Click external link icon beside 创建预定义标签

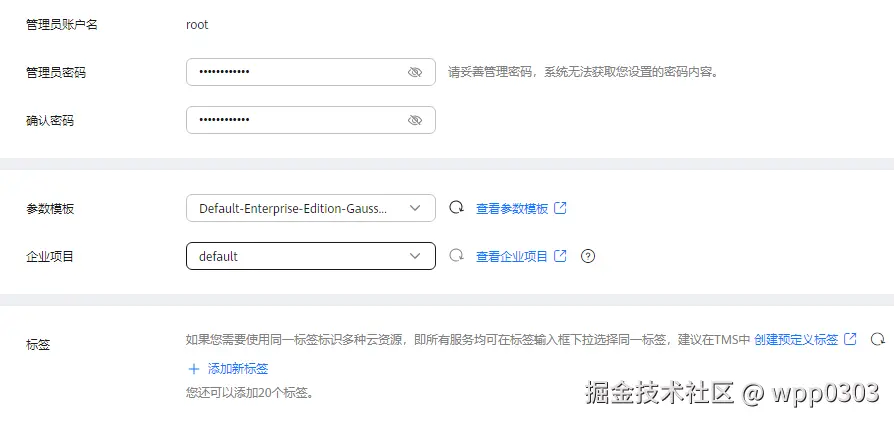click(851, 339)
